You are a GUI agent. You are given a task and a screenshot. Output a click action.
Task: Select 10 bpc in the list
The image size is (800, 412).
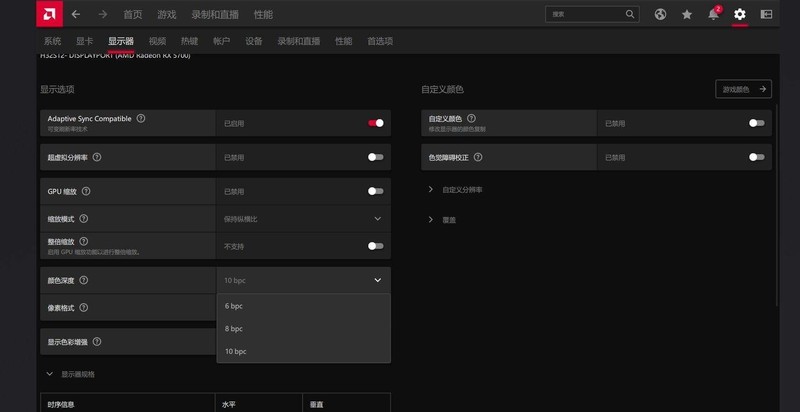click(304, 351)
